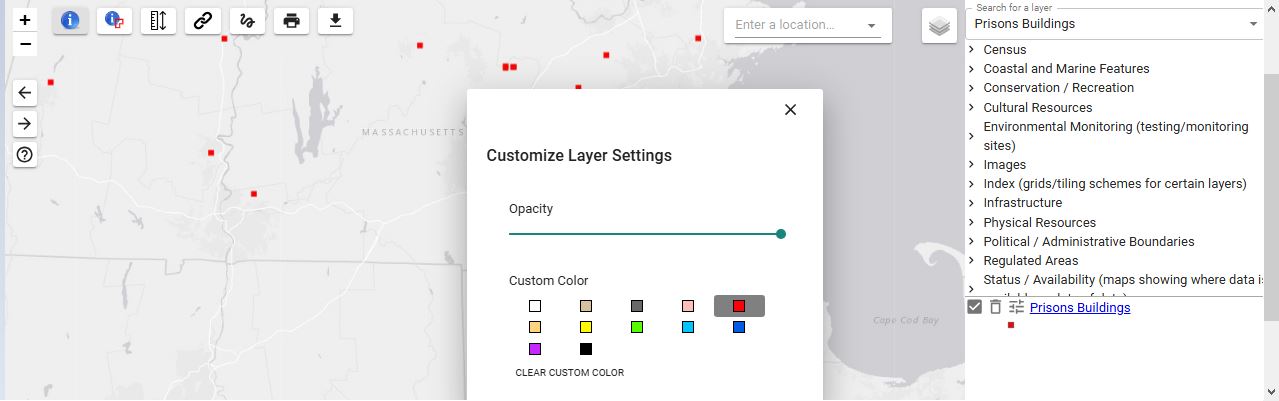The width and height of the screenshot is (1279, 401).
Task: Go to the previous map extent
Action: [x=25, y=93]
